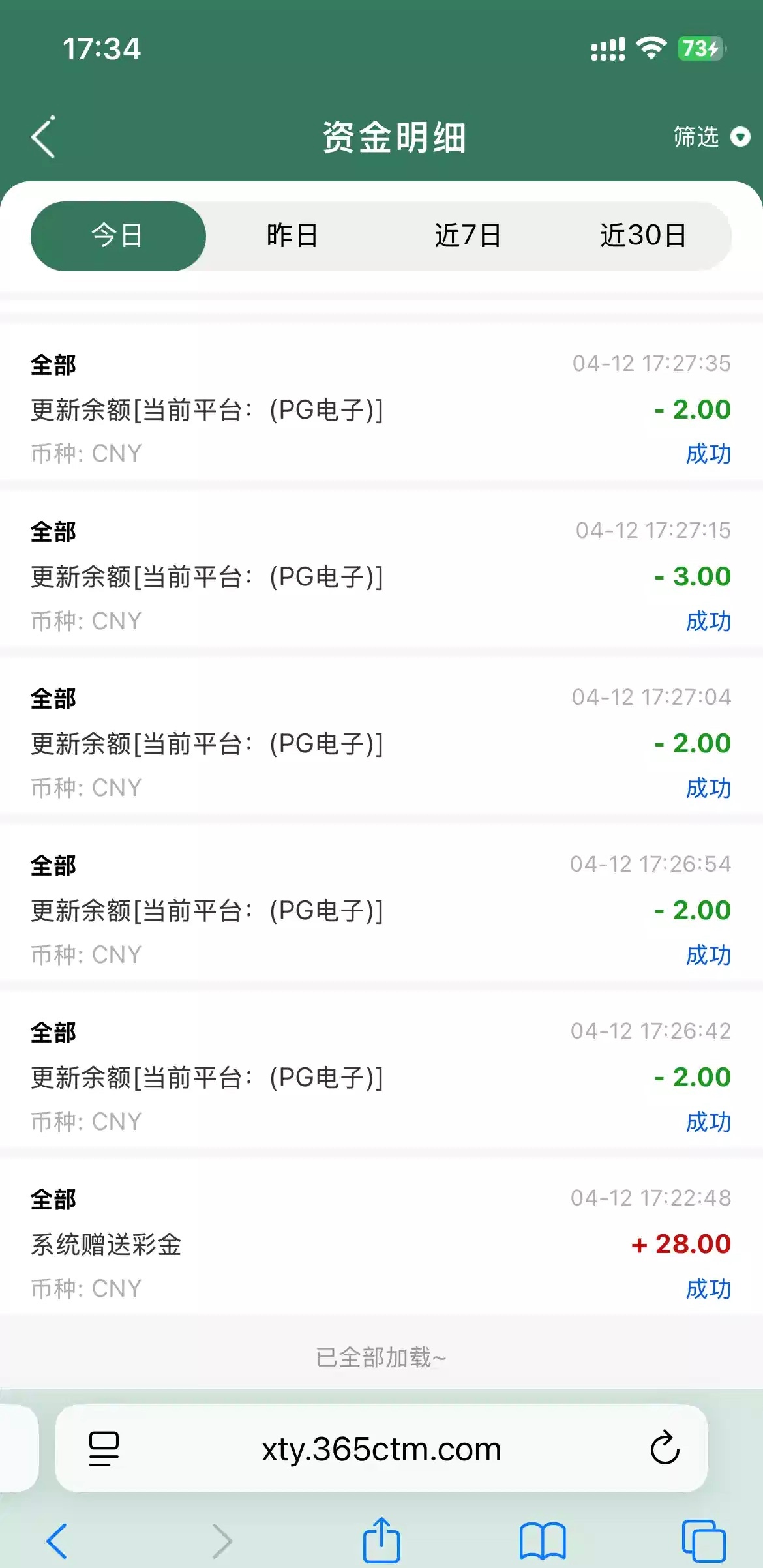This screenshot has height=1568, width=763.
Task: Show the 近30日 records tab
Action: (x=643, y=236)
